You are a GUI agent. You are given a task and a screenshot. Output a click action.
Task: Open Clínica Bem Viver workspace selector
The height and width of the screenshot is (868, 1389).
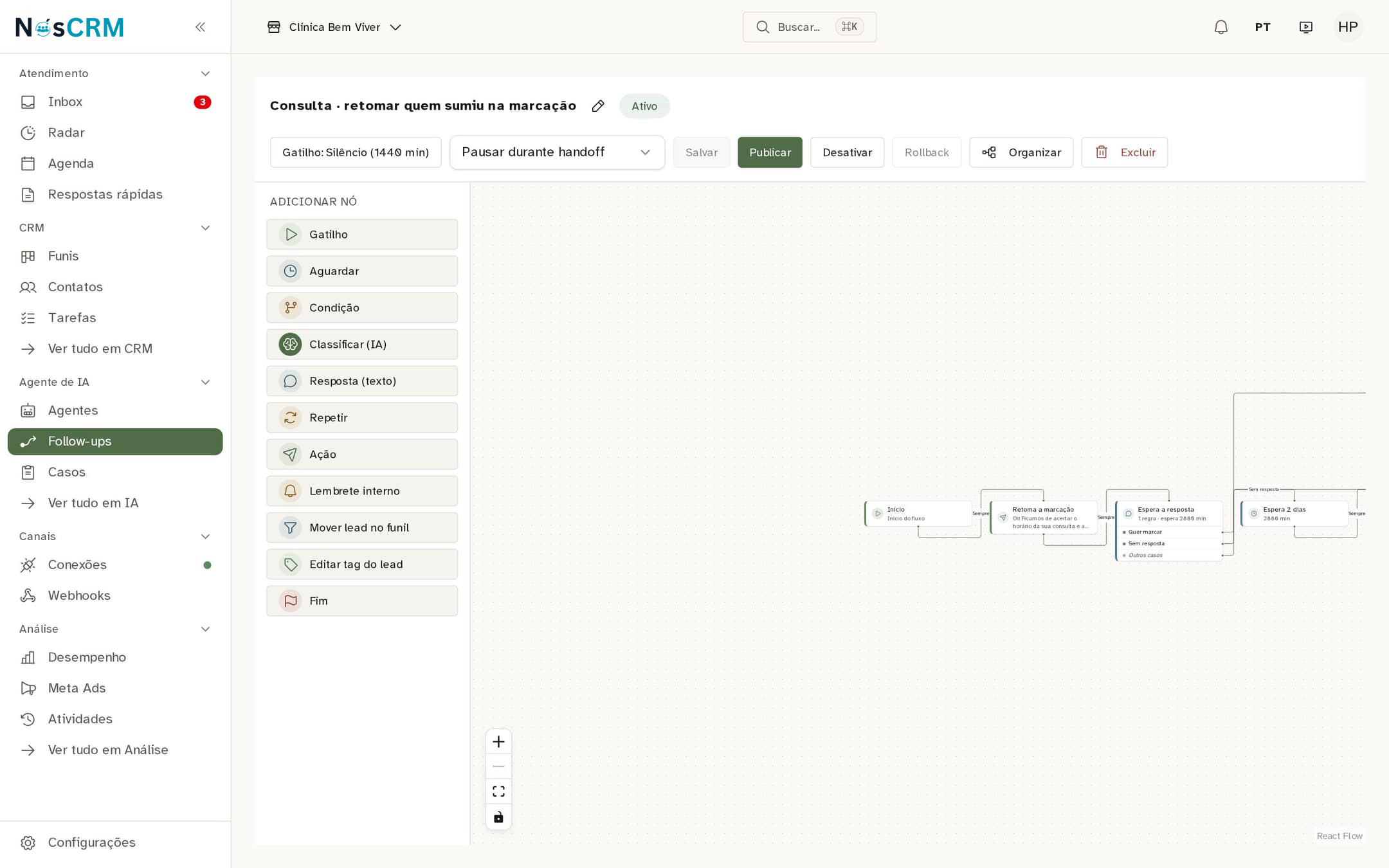point(334,27)
